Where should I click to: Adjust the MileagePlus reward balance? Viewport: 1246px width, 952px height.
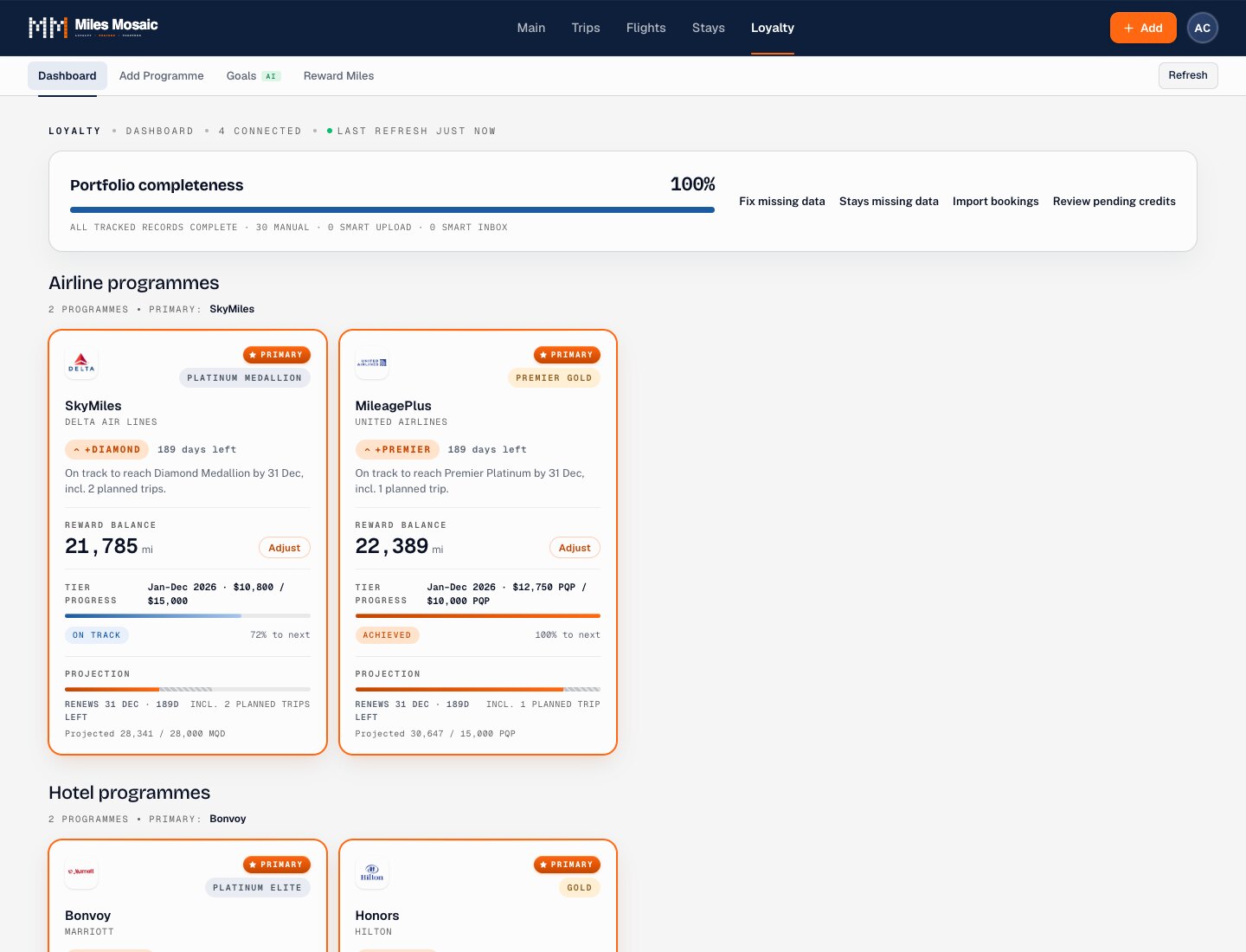tap(575, 548)
